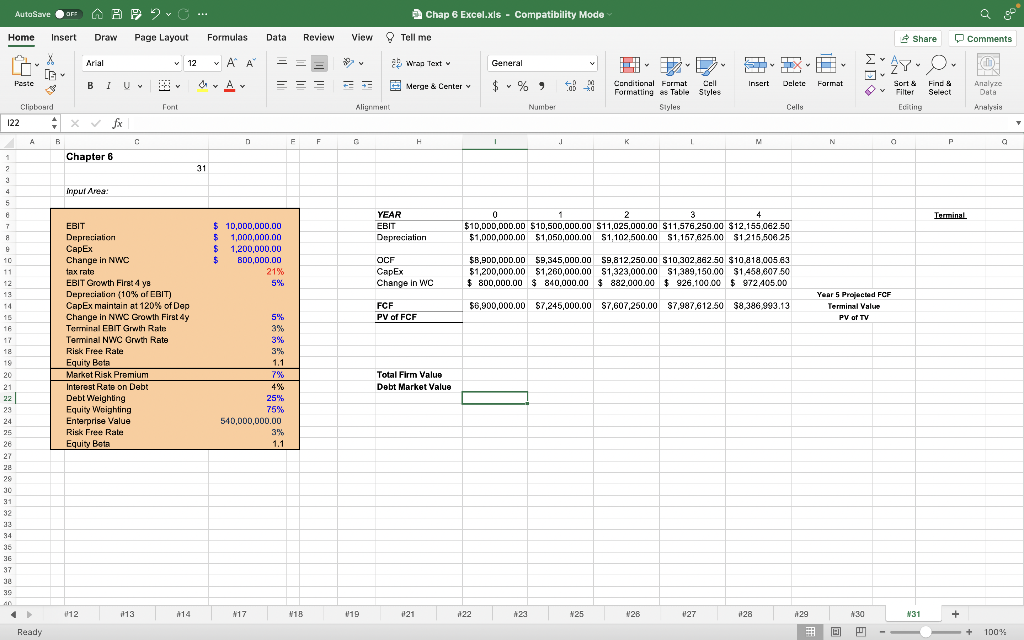
Task: Click the Share button
Action: coord(918,39)
